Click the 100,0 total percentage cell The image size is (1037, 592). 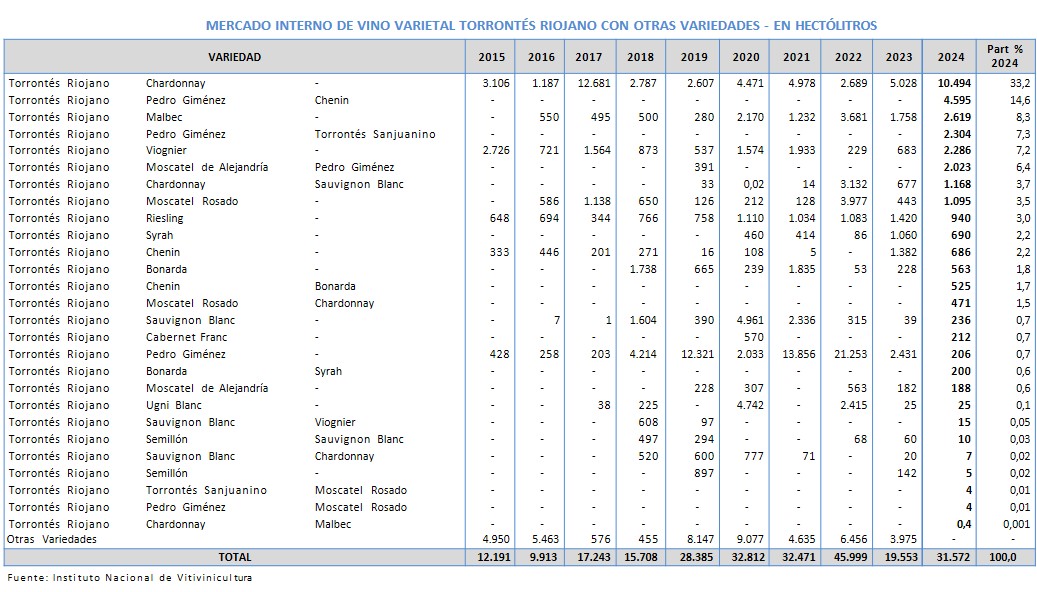click(1005, 556)
